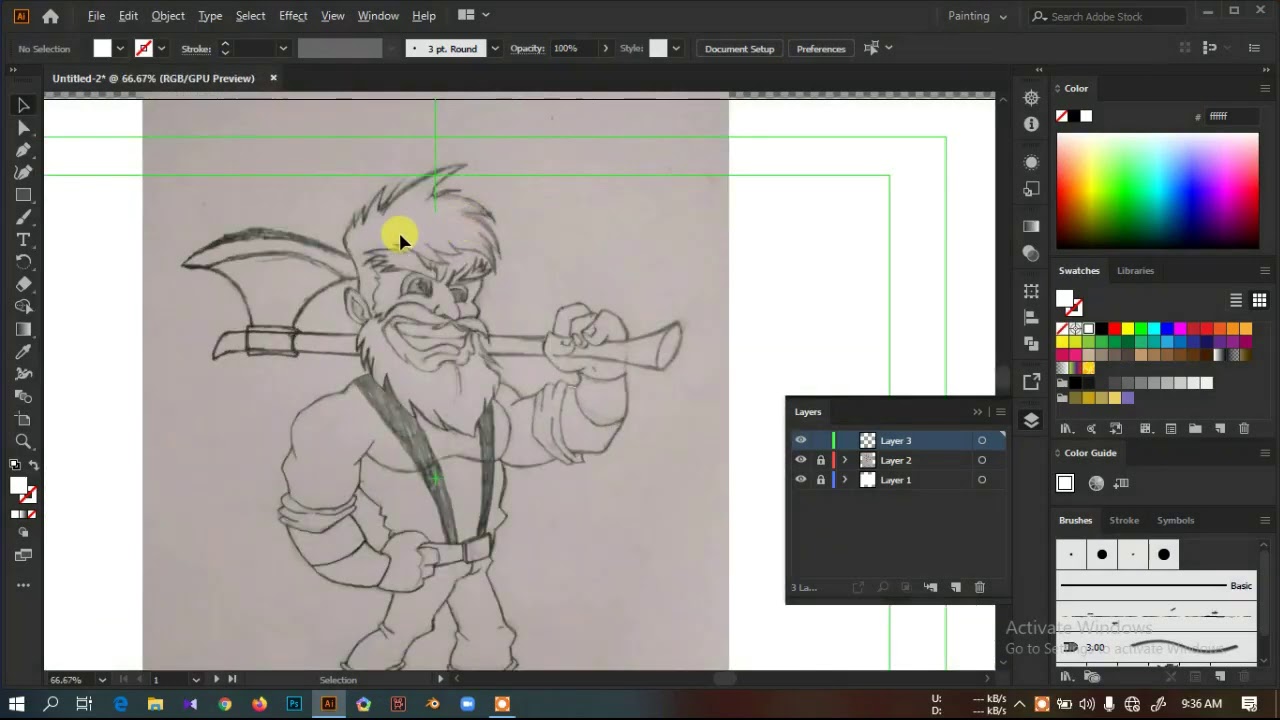Hide Layer 1 visibility eye
Screen dimensions: 1280x720
[800, 480]
